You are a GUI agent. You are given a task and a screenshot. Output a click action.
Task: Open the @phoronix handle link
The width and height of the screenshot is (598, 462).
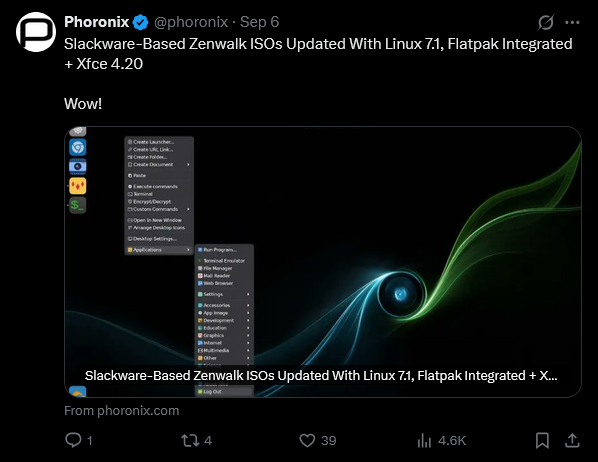click(191, 22)
